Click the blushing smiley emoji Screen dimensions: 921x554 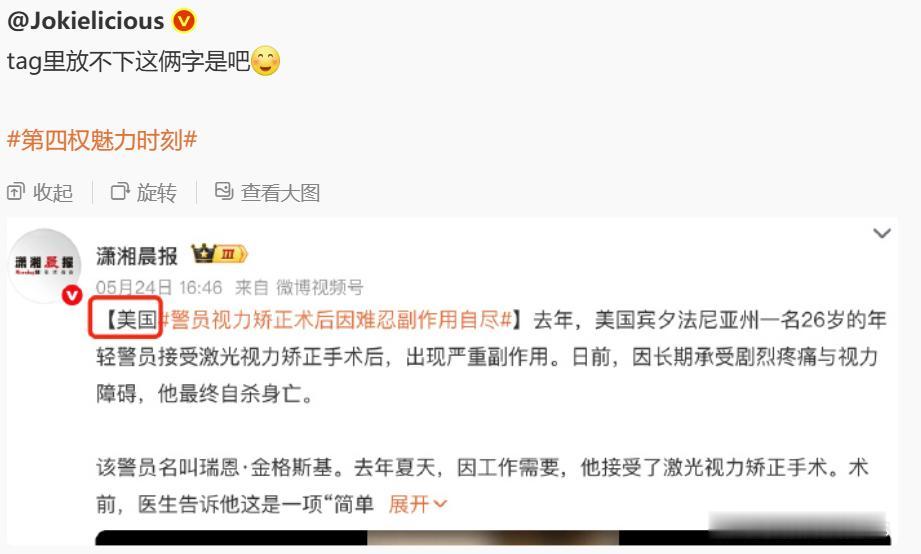tap(265, 61)
